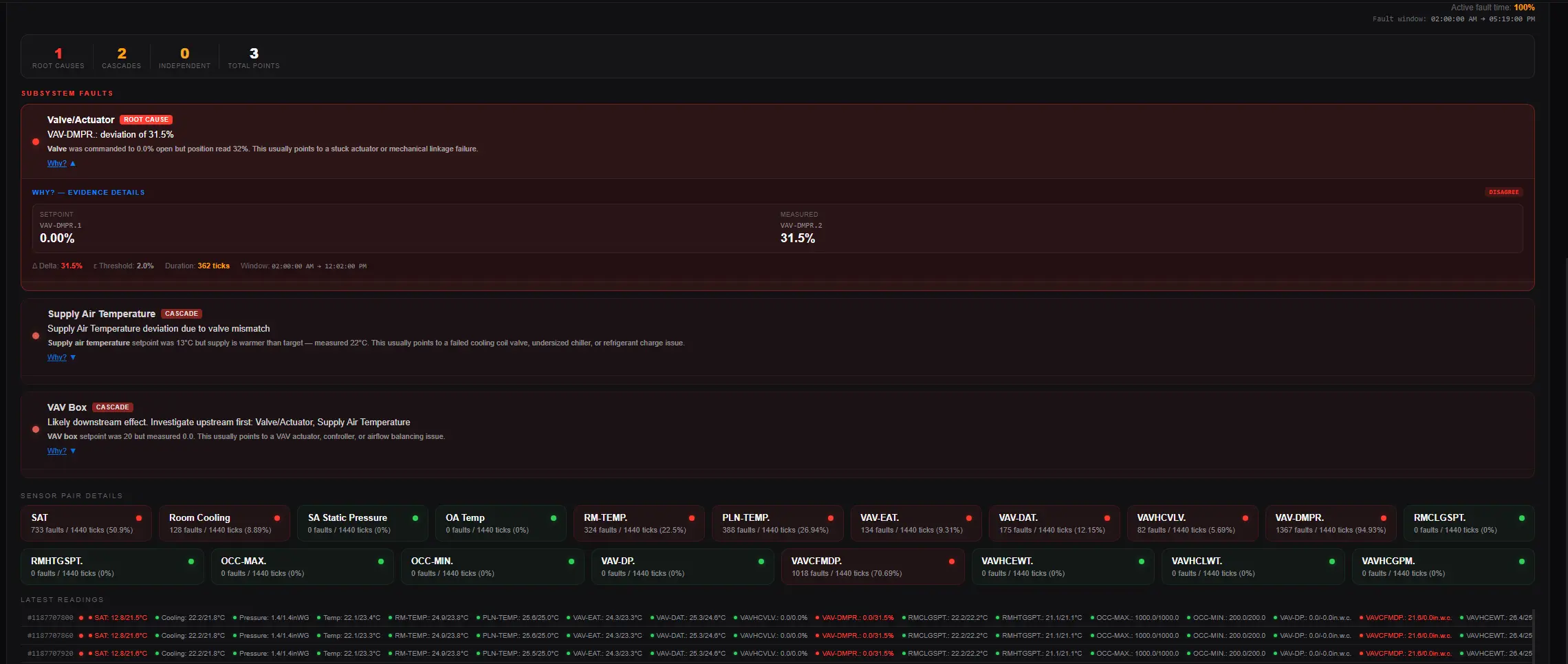Click red indicator on SAT sensor card
Viewport: 1568px width, 664px height.
[139, 518]
